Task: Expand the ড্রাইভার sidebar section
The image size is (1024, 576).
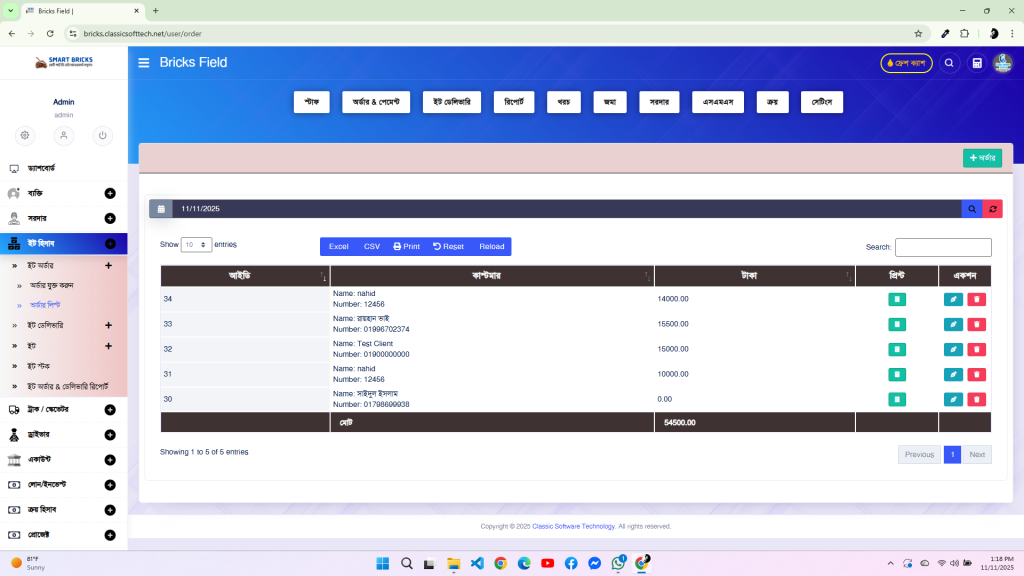Action: coord(110,434)
